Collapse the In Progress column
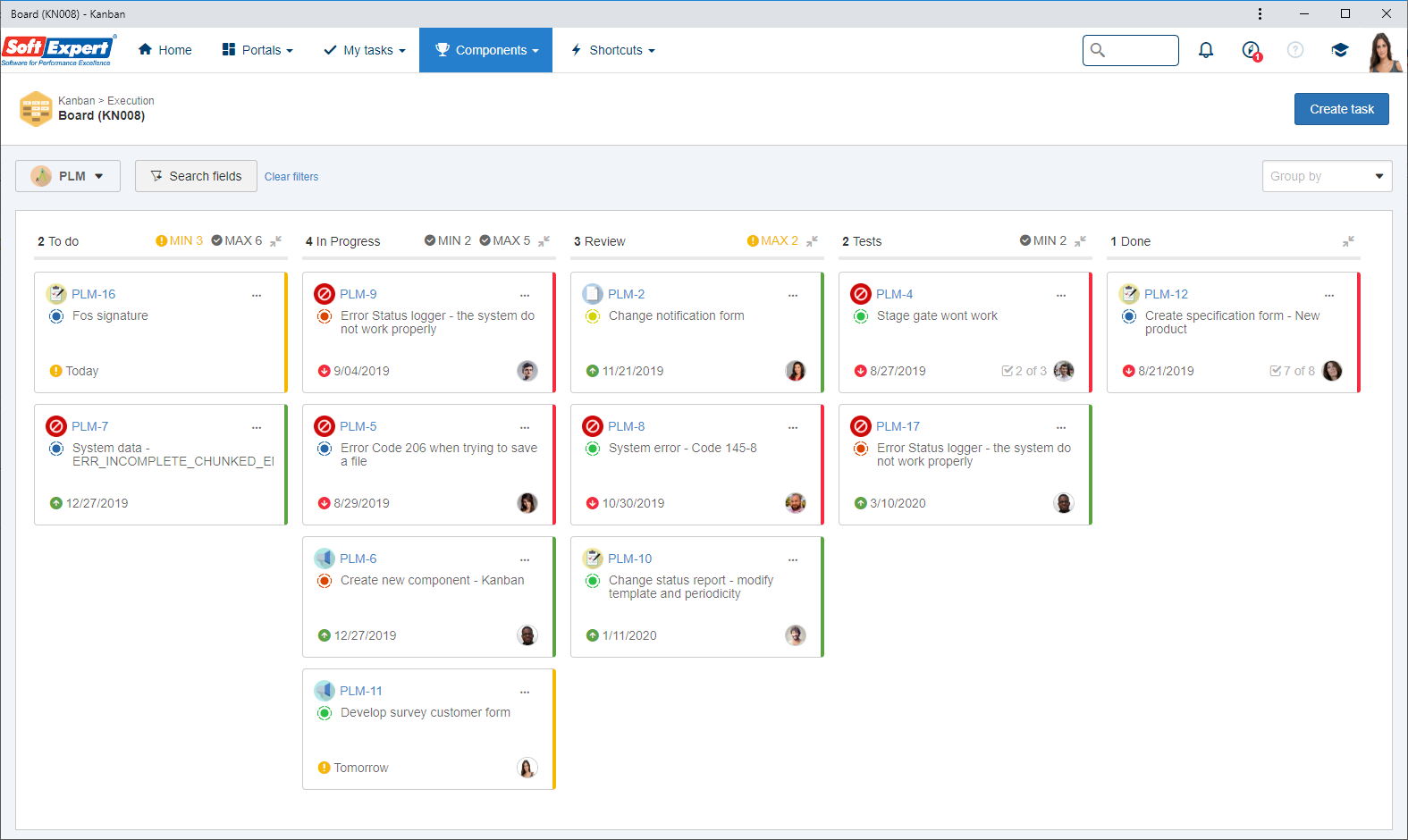Viewport: 1408px width, 840px height. 544,241
